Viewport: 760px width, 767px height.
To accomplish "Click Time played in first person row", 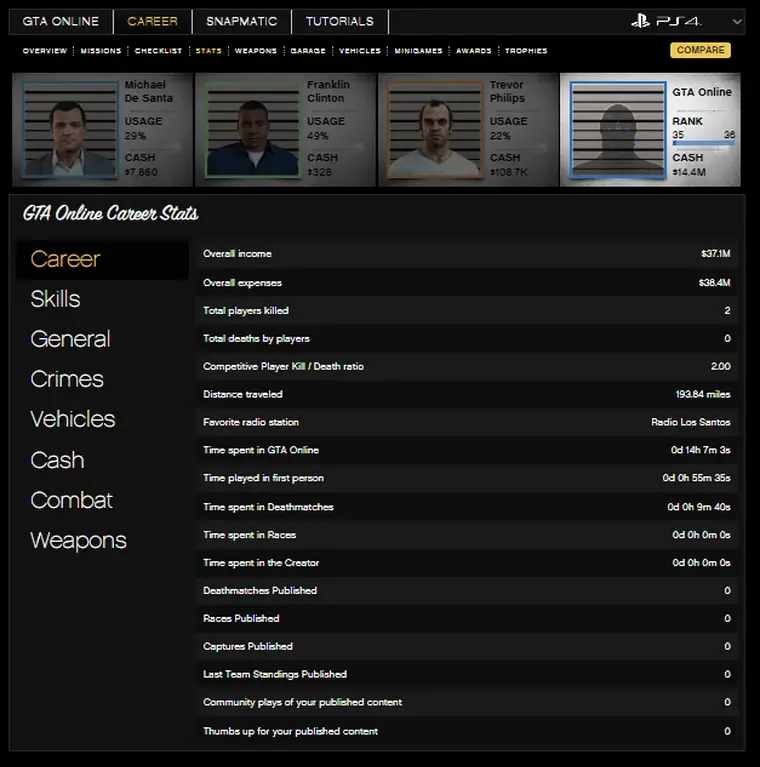I will pyautogui.click(x=467, y=478).
